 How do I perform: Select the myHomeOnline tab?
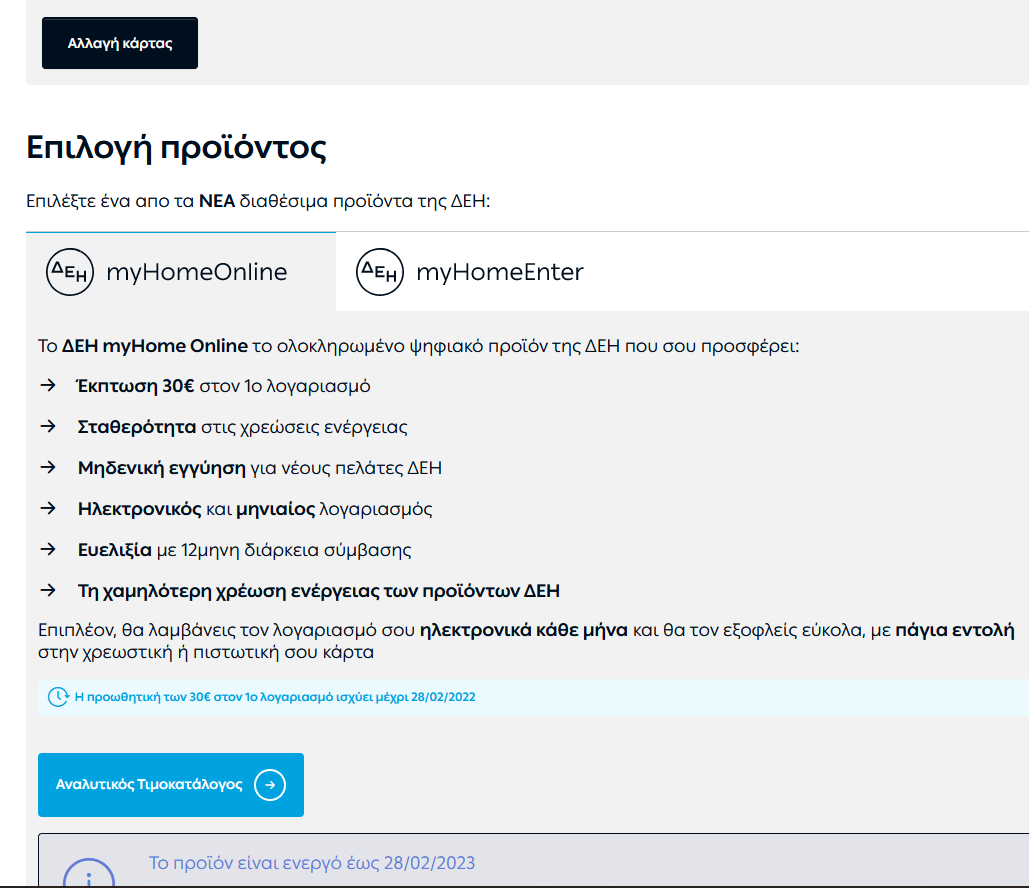point(181,272)
